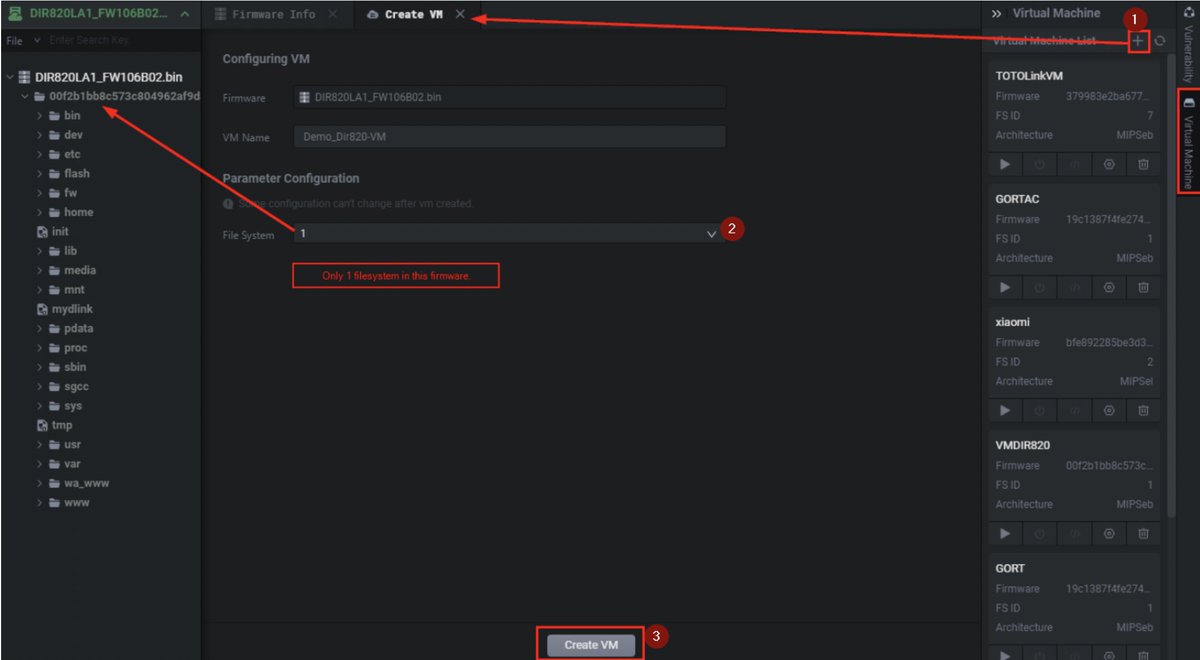Open the Virtual Machine side tab

1188,142
